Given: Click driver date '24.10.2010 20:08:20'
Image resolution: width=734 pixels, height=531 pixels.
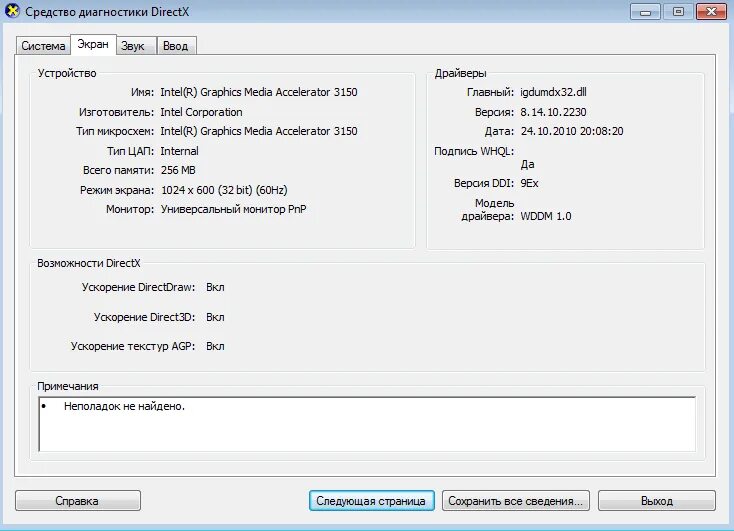Looking at the screenshot, I should pyautogui.click(x=572, y=131).
